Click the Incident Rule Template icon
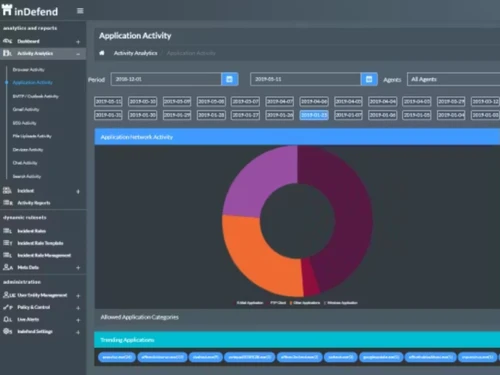Image resolution: width=500 pixels, height=375 pixels. click(7, 243)
